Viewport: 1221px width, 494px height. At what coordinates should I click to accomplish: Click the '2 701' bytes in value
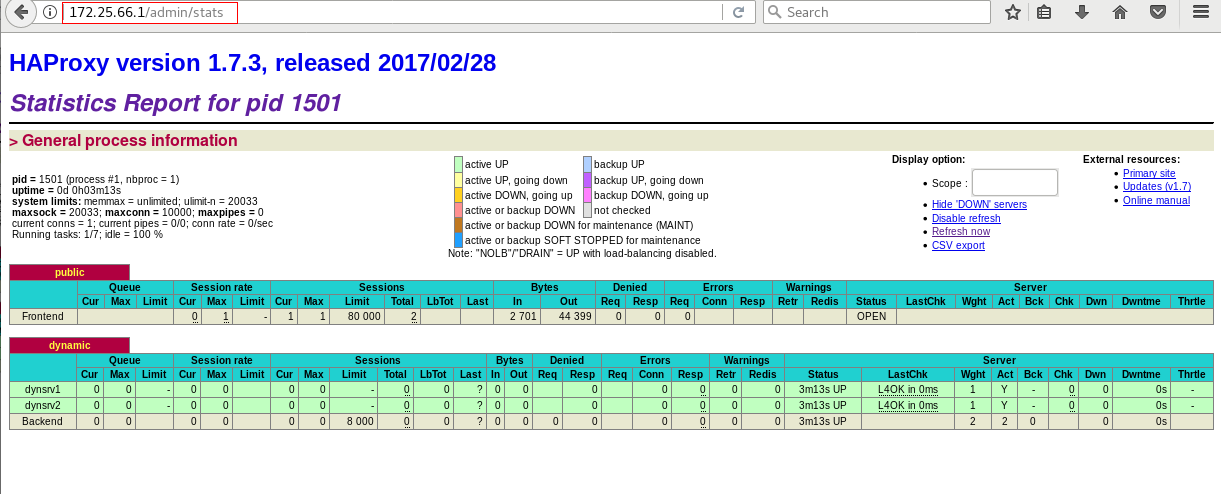click(523, 316)
